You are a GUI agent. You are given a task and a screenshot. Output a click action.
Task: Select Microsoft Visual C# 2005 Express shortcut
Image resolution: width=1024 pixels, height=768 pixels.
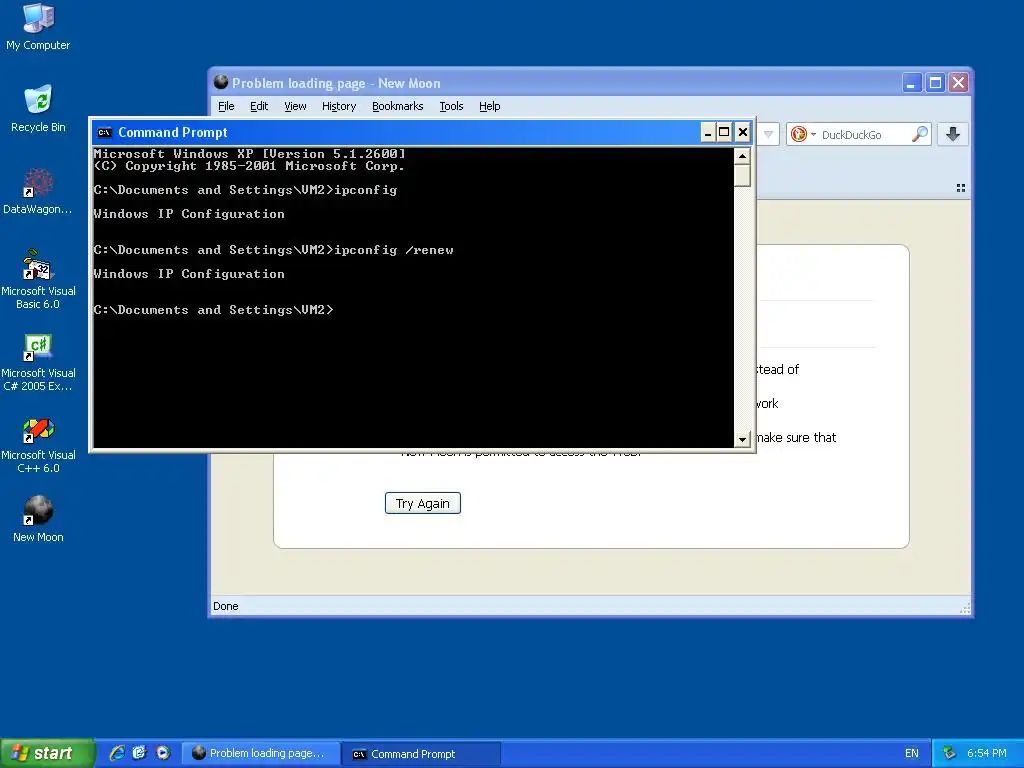(38, 361)
